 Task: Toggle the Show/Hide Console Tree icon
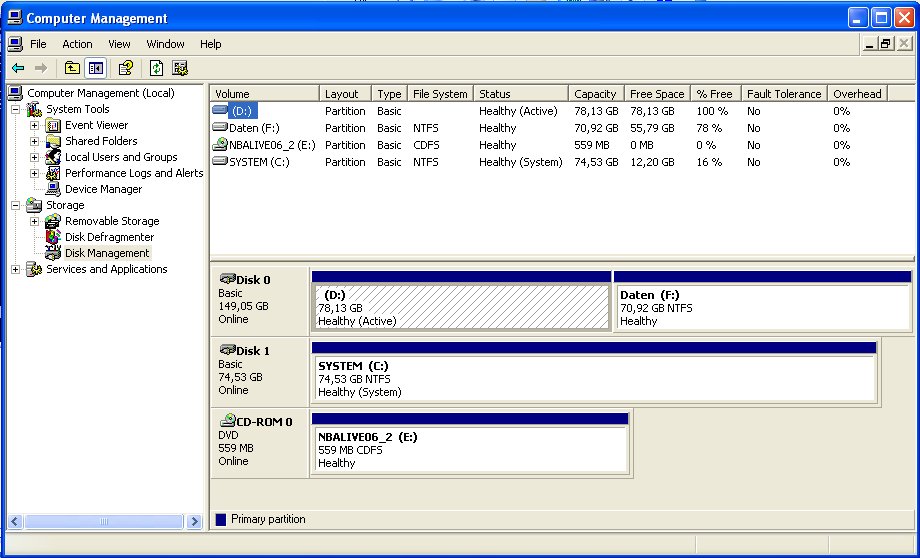coord(96,68)
